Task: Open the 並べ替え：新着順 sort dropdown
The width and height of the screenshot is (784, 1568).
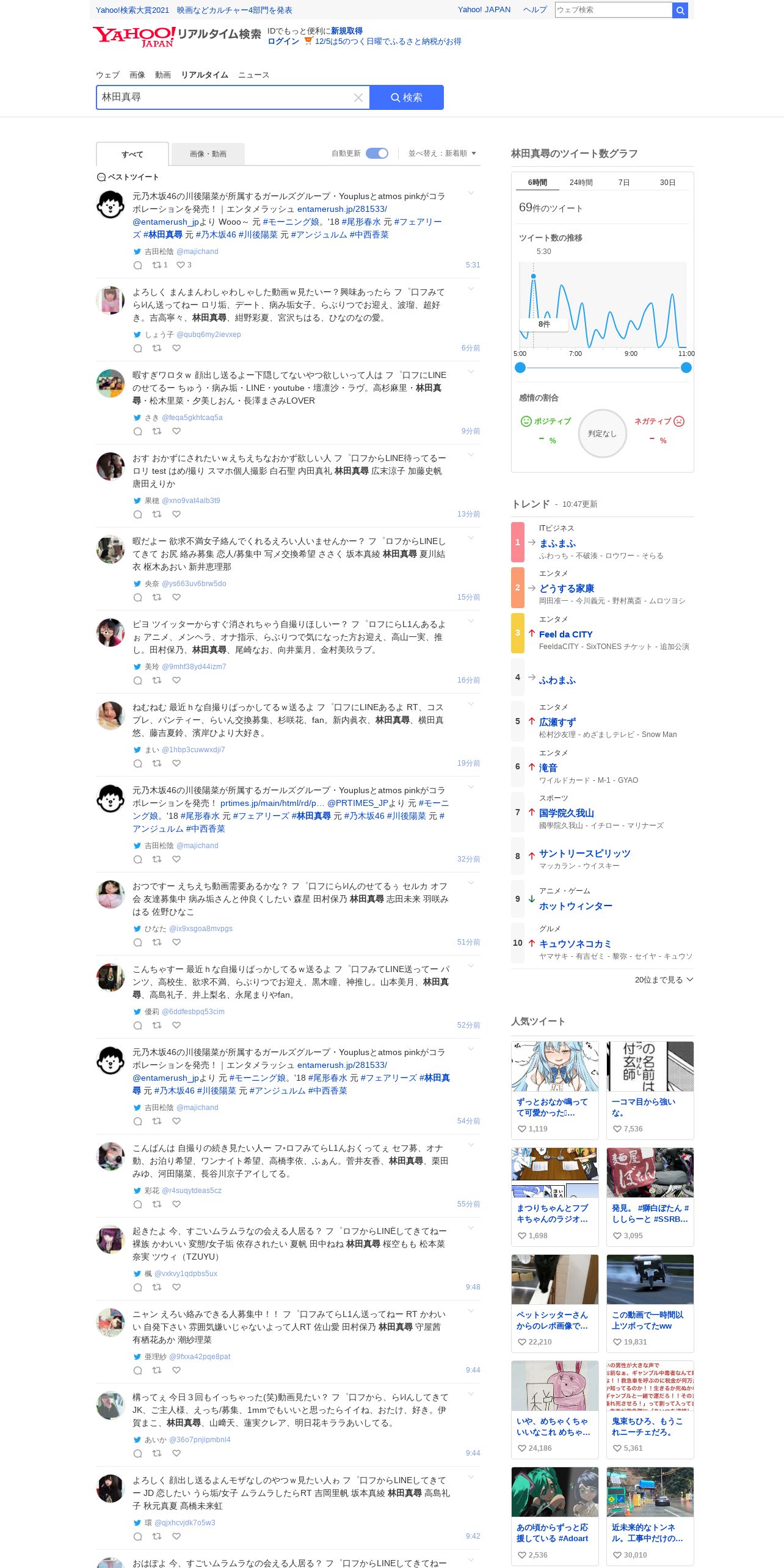Action: 442,153
